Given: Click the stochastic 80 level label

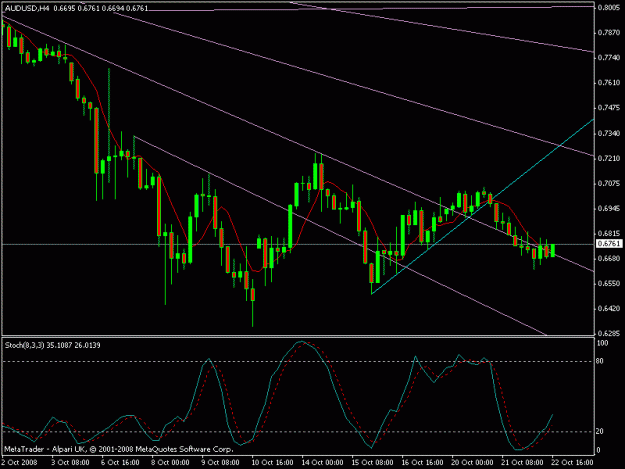Looking at the screenshot, I should coord(600,361).
